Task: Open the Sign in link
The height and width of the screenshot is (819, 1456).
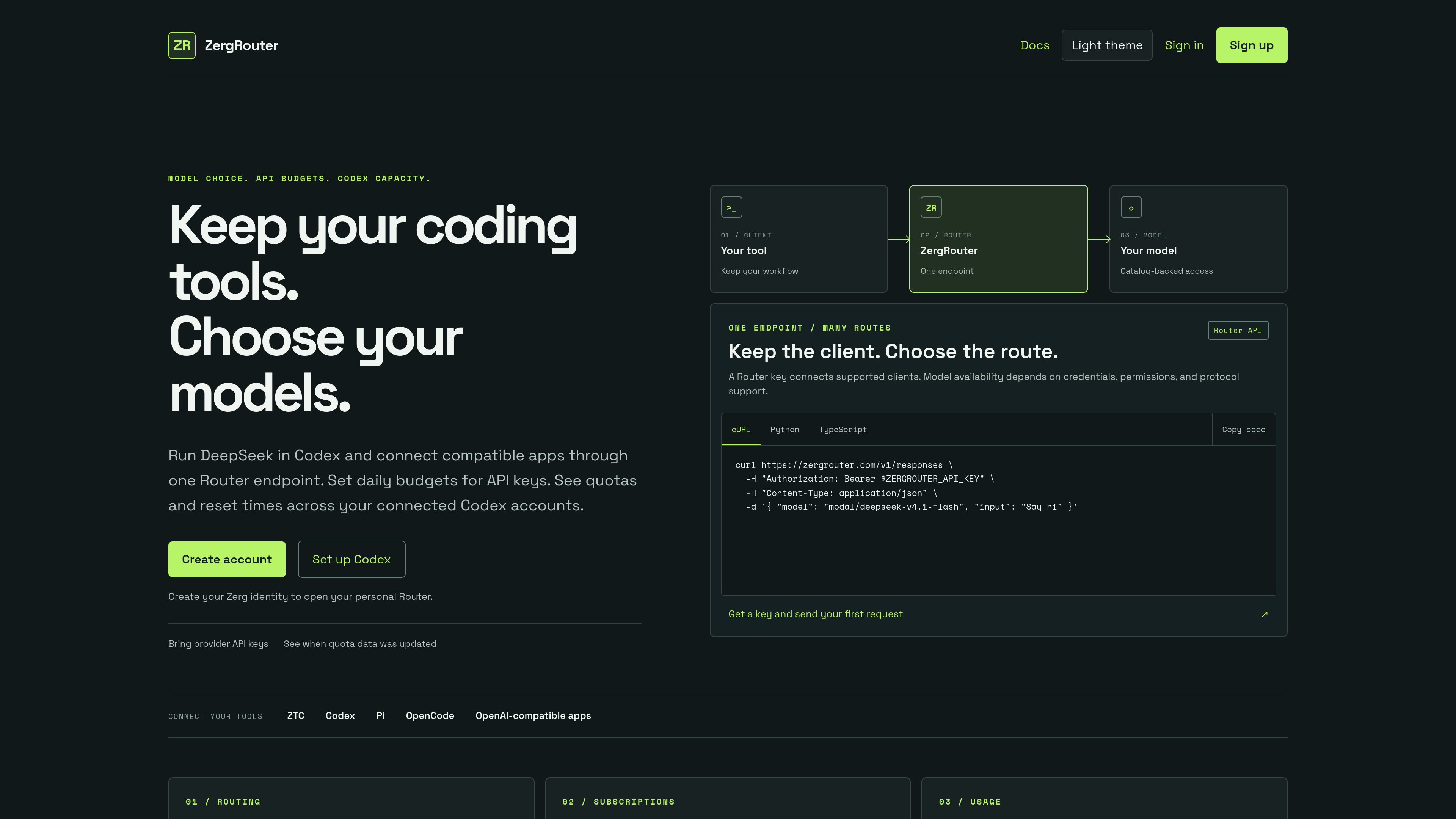Action: coord(1184,45)
